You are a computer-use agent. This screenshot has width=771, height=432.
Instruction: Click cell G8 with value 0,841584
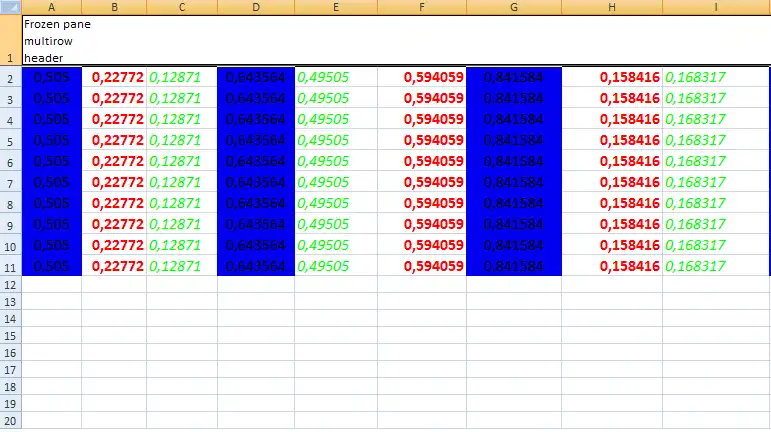pos(514,203)
